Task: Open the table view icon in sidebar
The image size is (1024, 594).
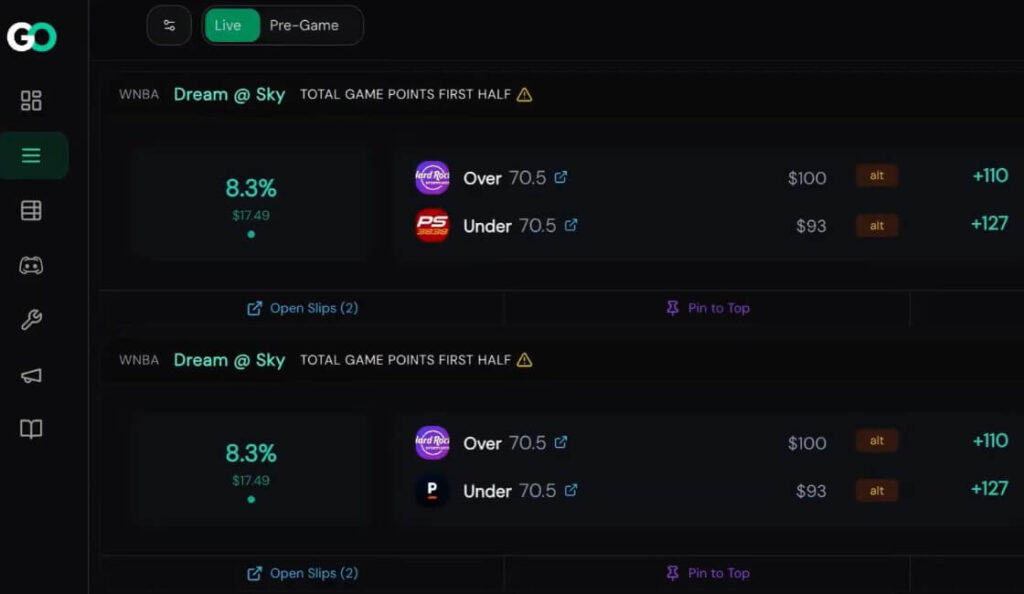Action: [x=30, y=210]
